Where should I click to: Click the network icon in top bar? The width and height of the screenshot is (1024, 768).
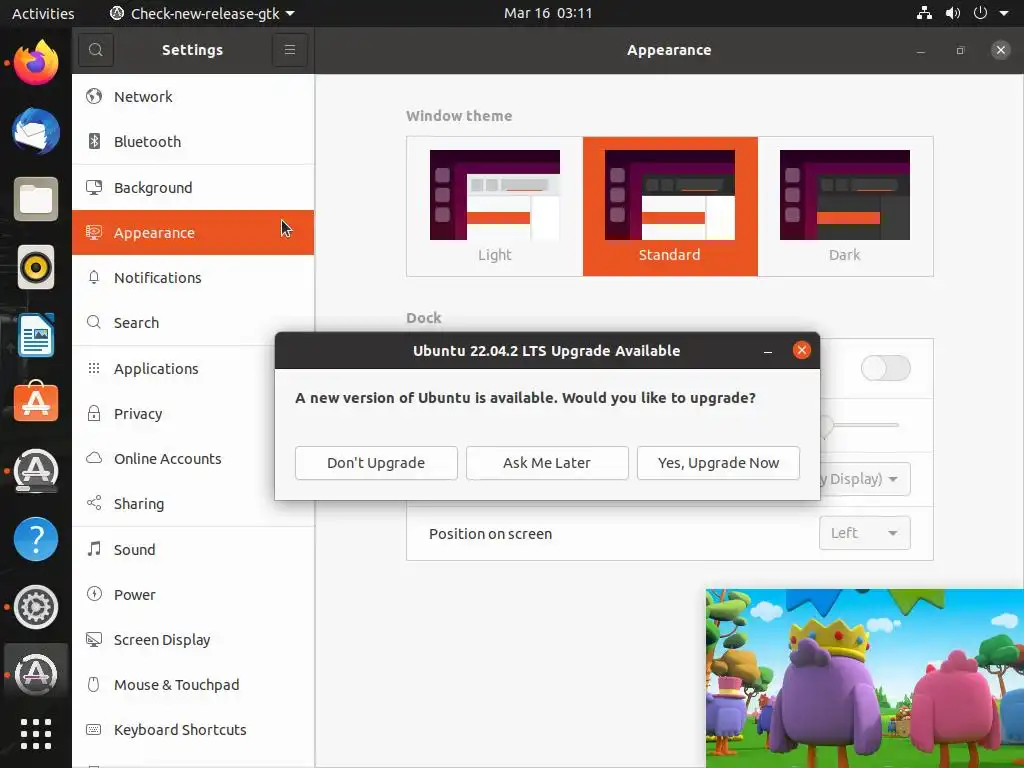(x=924, y=13)
